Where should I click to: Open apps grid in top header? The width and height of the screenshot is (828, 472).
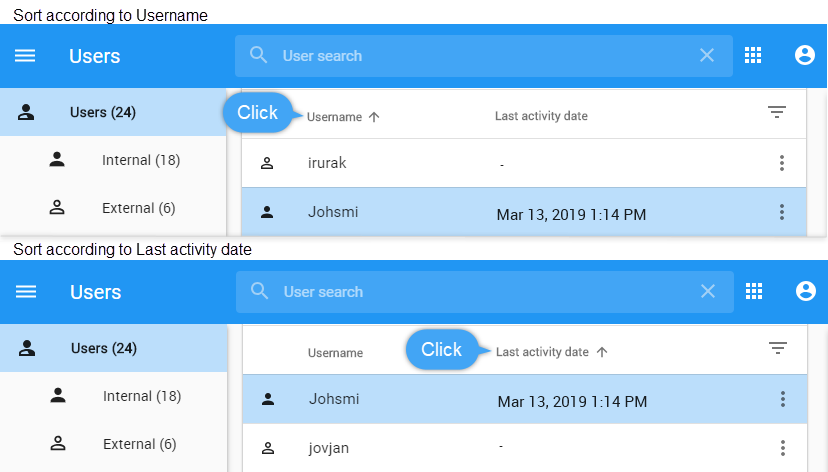[x=753, y=56]
